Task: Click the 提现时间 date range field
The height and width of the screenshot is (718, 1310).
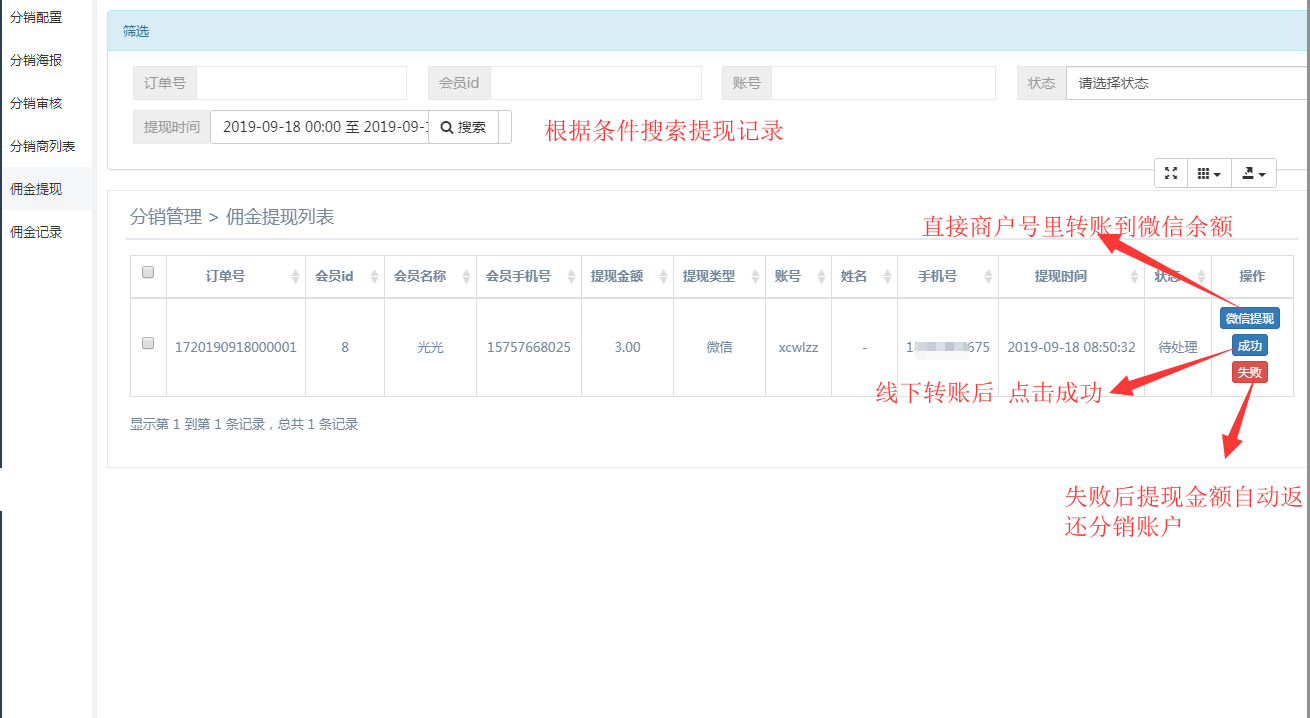Action: pyautogui.click(x=319, y=127)
